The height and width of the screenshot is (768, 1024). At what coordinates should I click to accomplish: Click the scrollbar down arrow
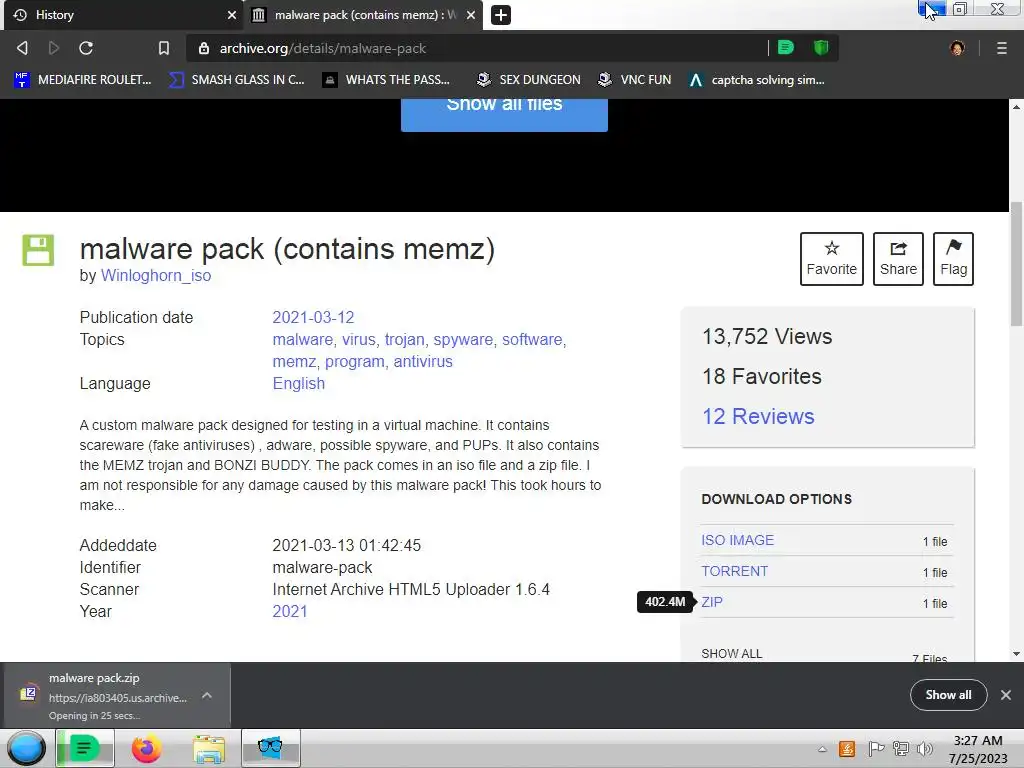point(1016,654)
